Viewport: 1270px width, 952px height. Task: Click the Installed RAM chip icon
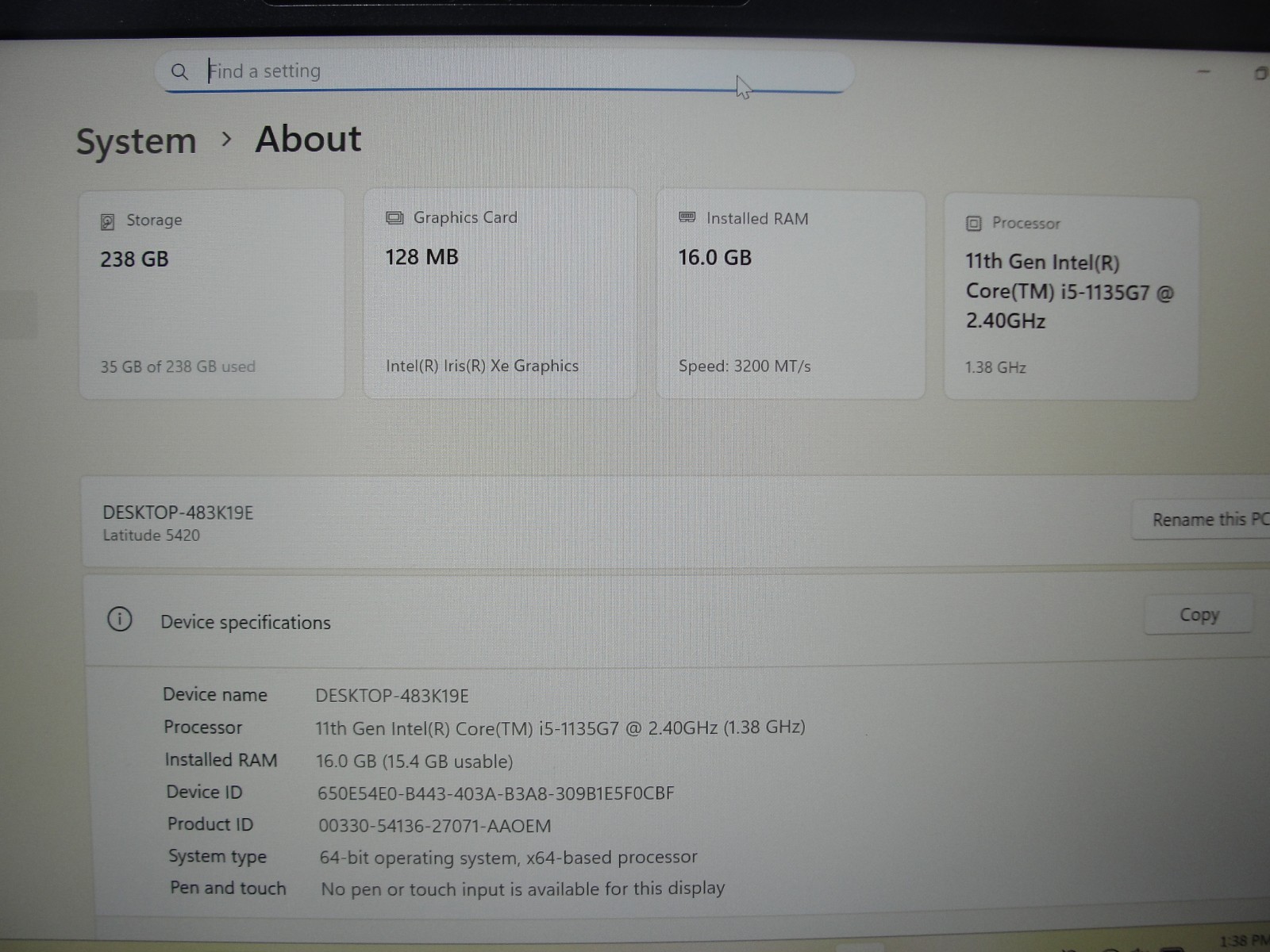click(687, 217)
